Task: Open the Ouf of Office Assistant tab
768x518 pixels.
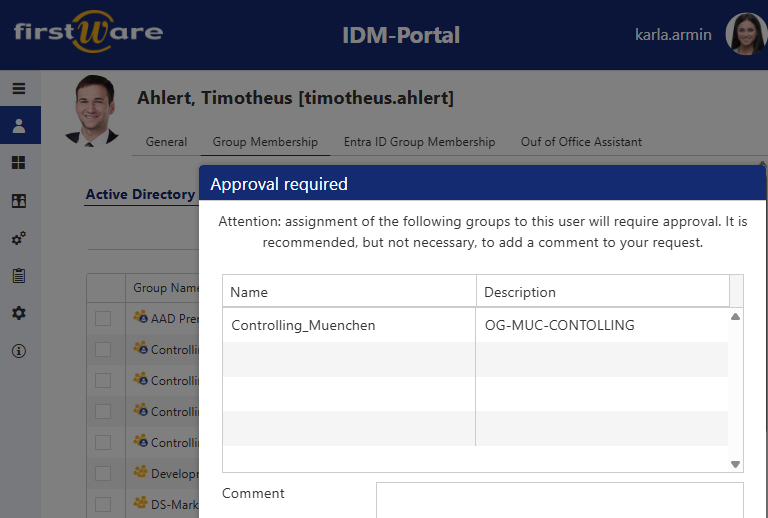Action: (581, 142)
